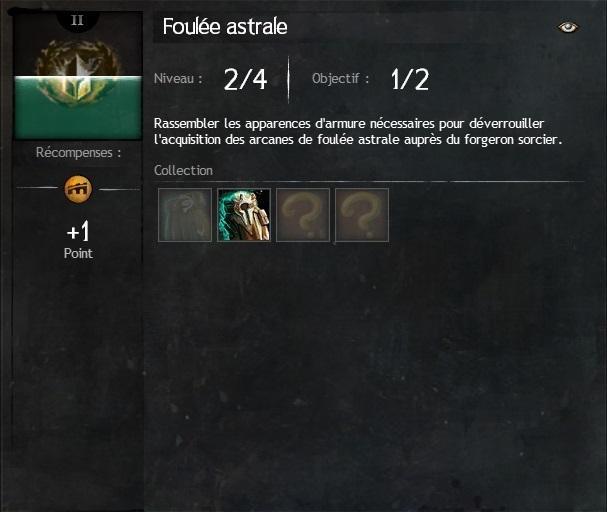Click the tier II badge above emblem

[77, 20]
